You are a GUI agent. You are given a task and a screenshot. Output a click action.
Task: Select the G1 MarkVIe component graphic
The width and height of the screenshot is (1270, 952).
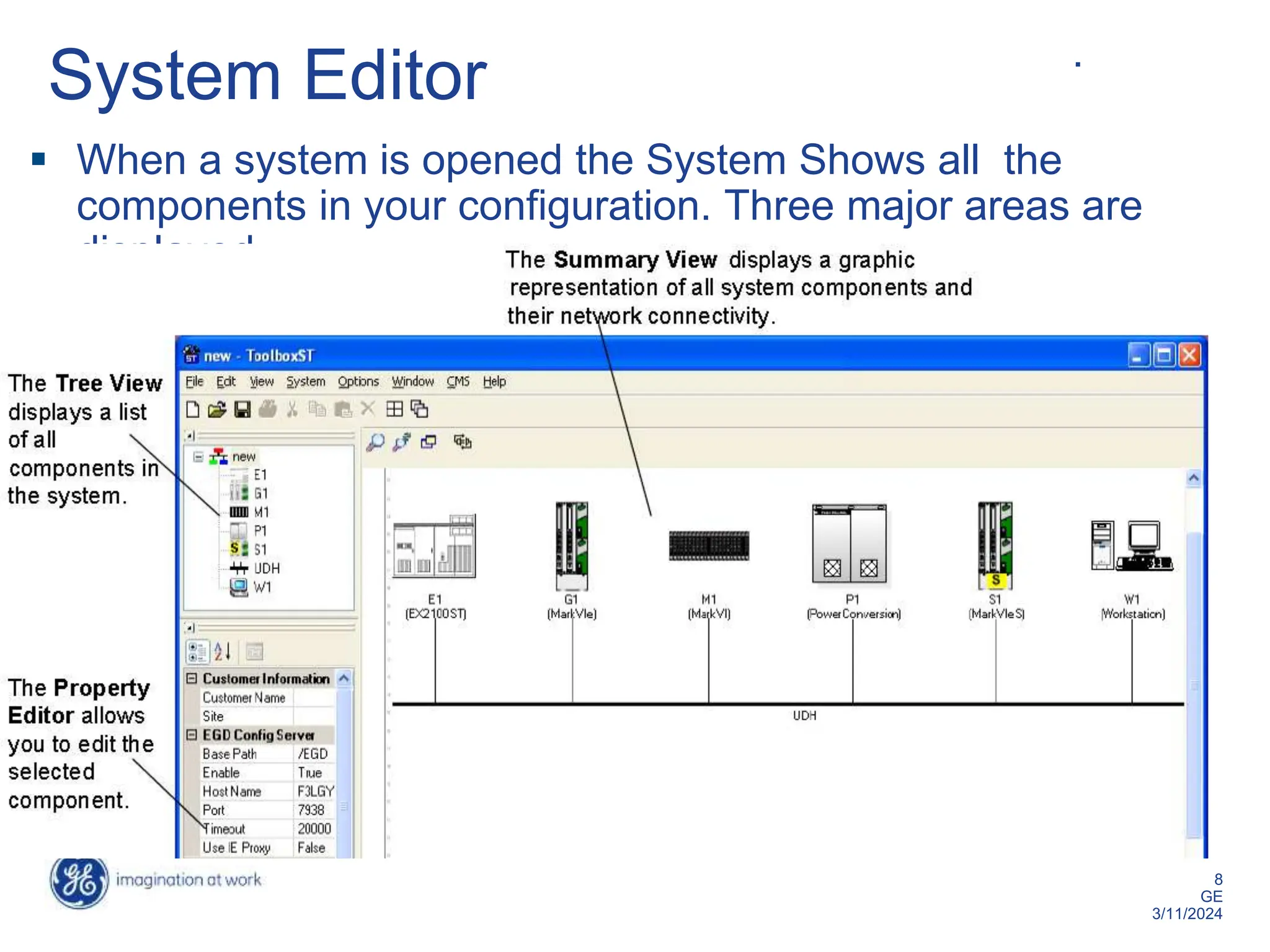click(572, 546)
